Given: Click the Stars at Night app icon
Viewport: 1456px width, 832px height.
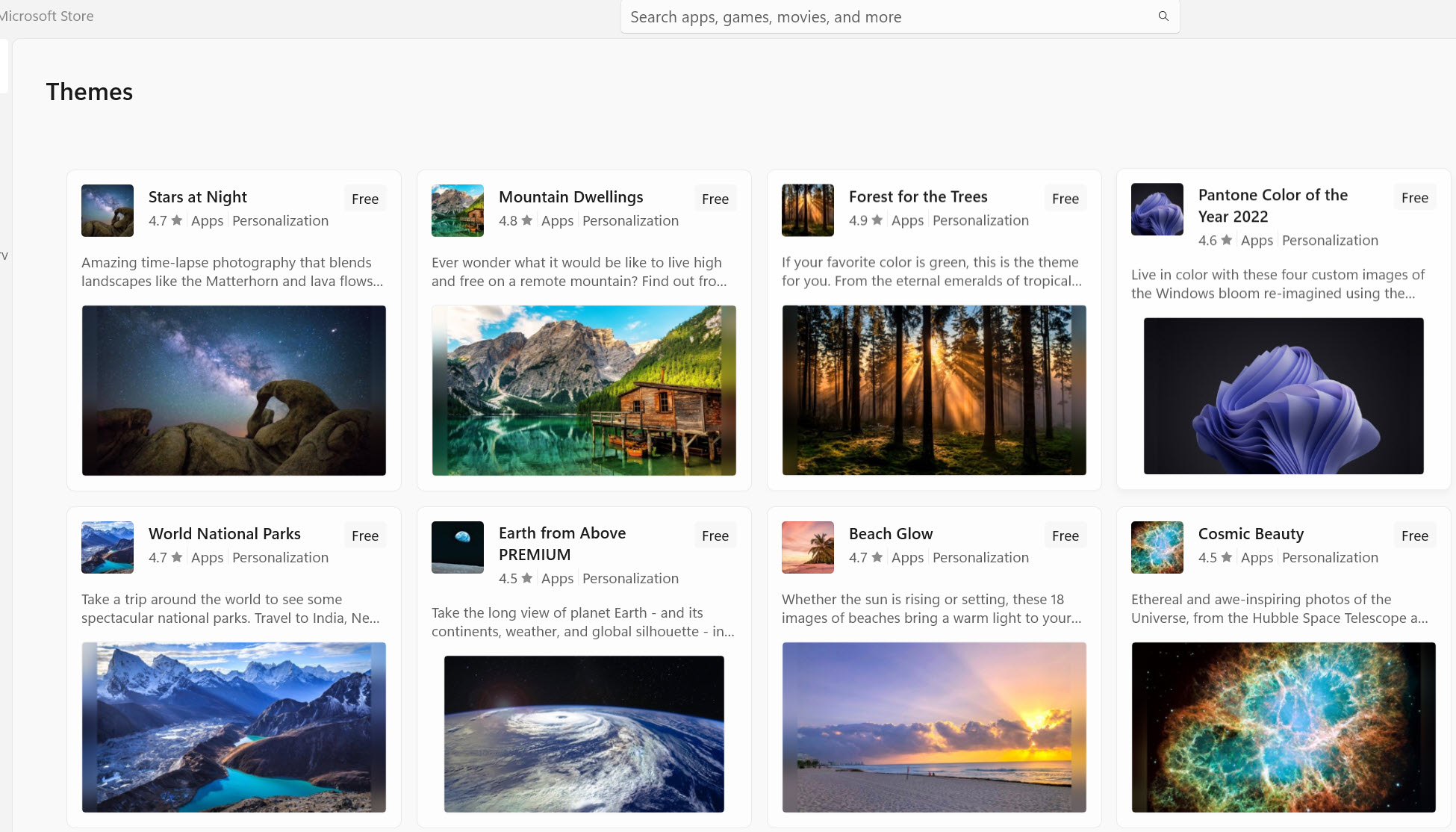Looking at the screenshot, I should point(107,211).
